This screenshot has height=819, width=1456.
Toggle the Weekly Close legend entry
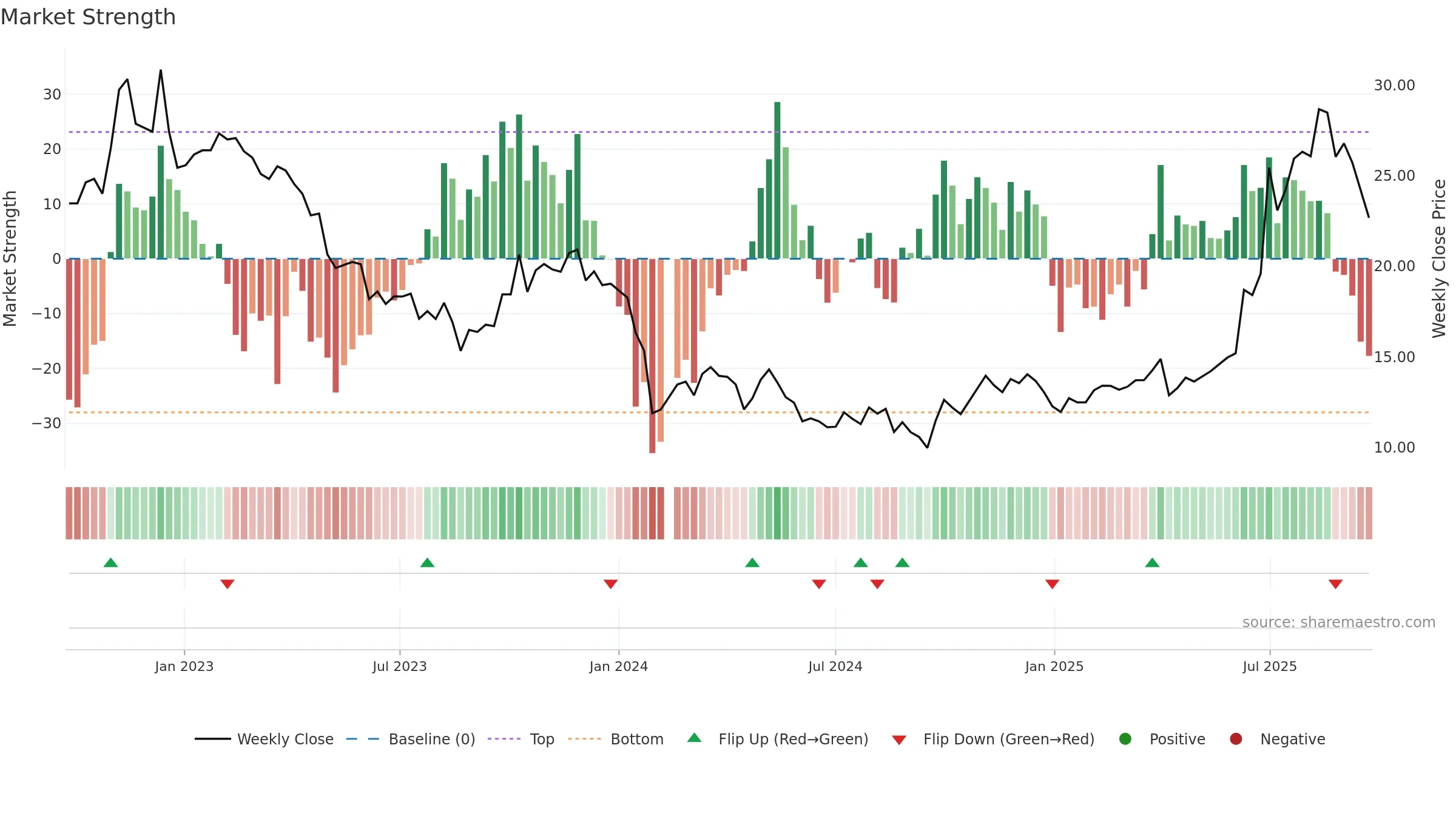[264, 739]
